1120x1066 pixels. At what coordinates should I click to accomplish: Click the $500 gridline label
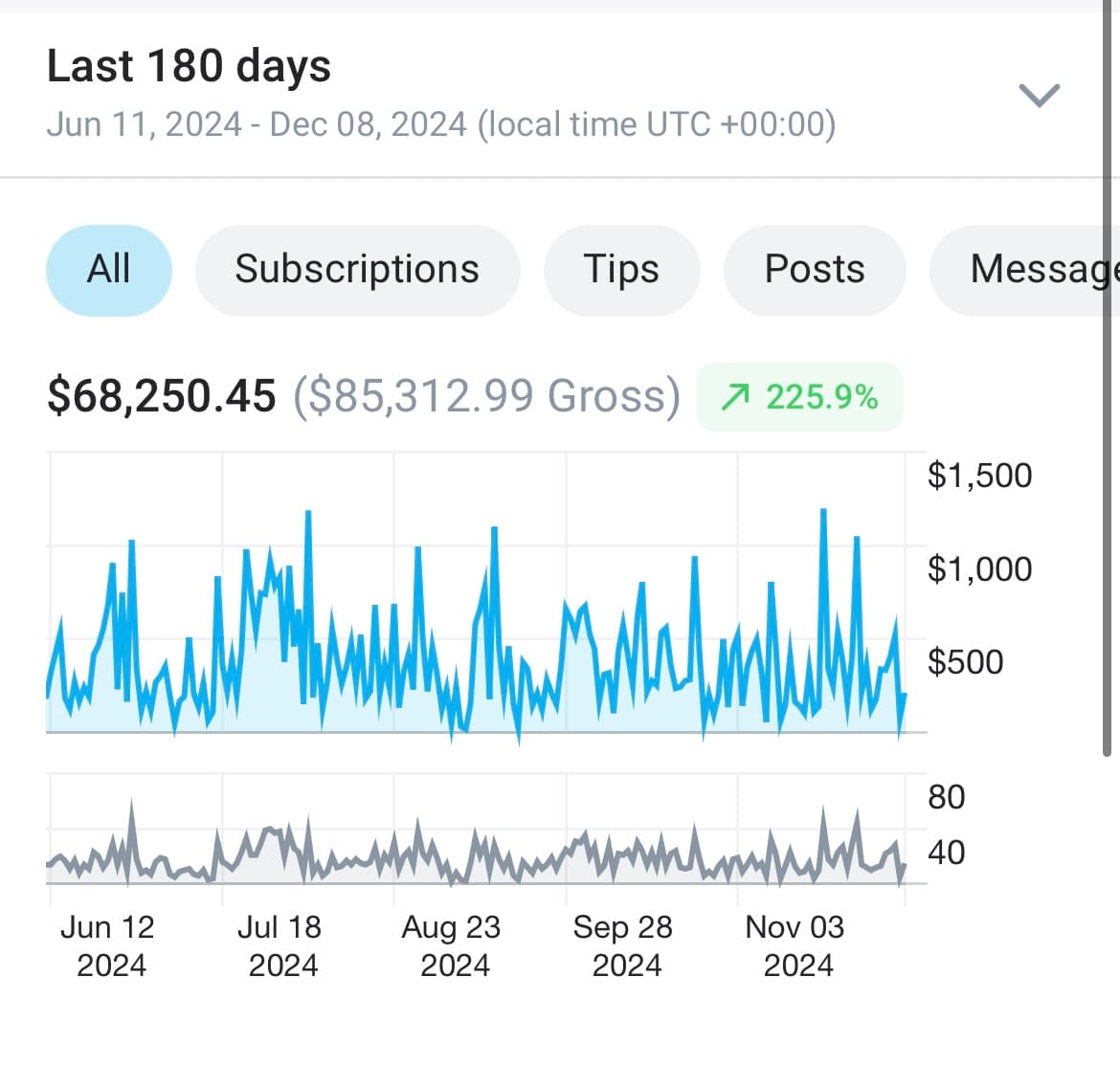(x=966, y=661)
